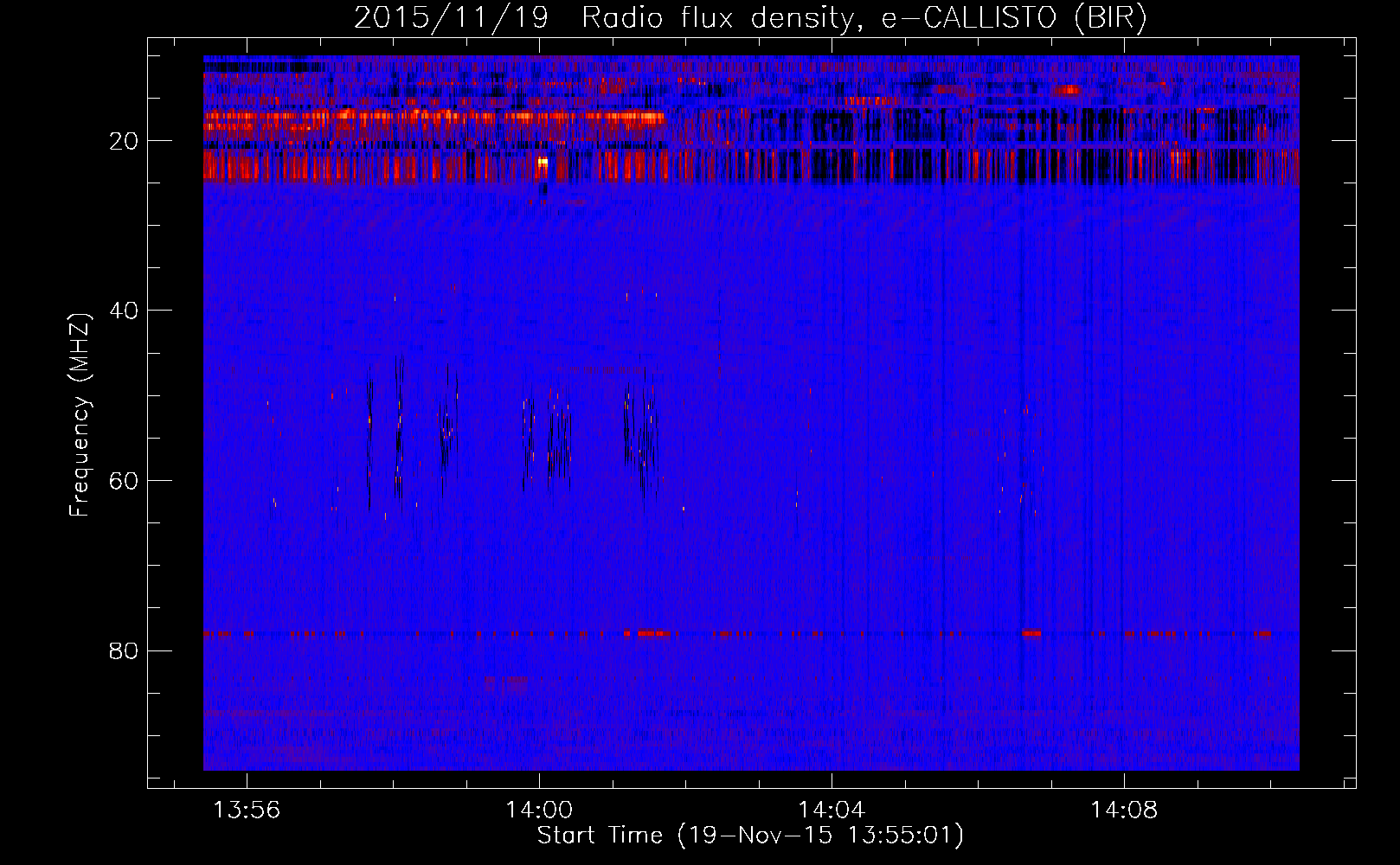Click the 14:08 time tick label
Viewport: 1400px width, 865px height.
point(1124,811)
